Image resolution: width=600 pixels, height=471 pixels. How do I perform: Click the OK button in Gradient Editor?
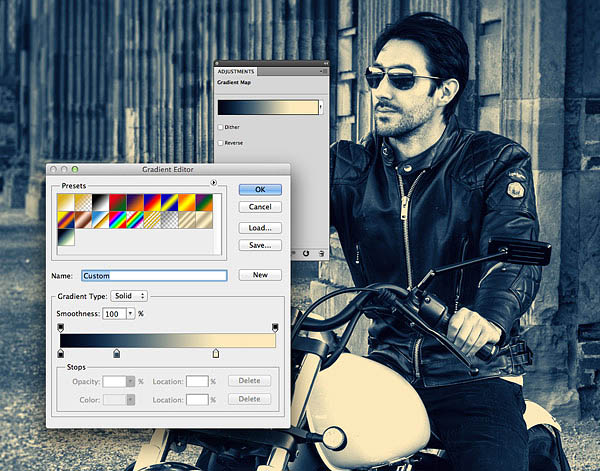260,189
